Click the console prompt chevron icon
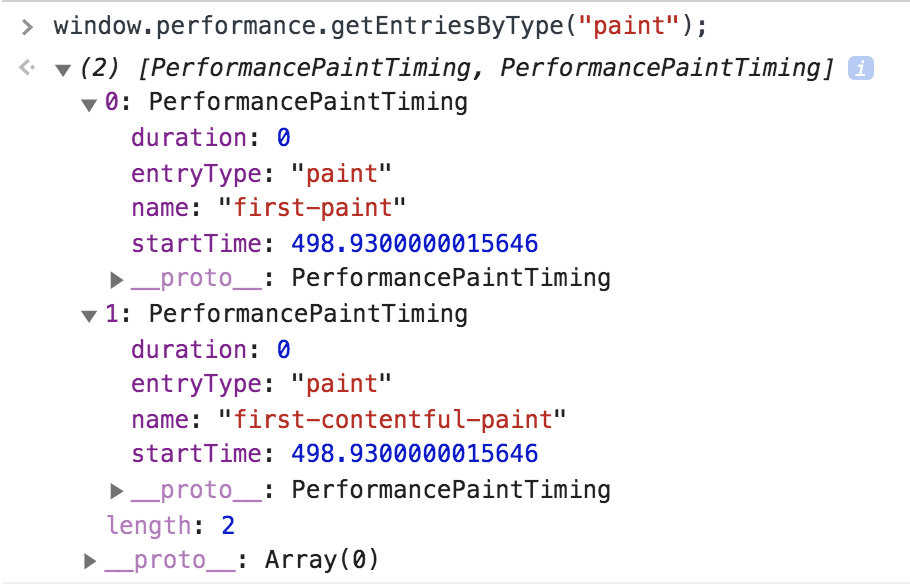Viewport: 910px width, 586px height. tap(27, 27)
